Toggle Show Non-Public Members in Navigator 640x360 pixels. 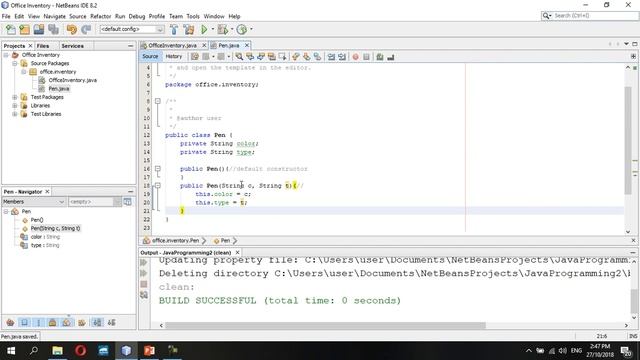53,322
